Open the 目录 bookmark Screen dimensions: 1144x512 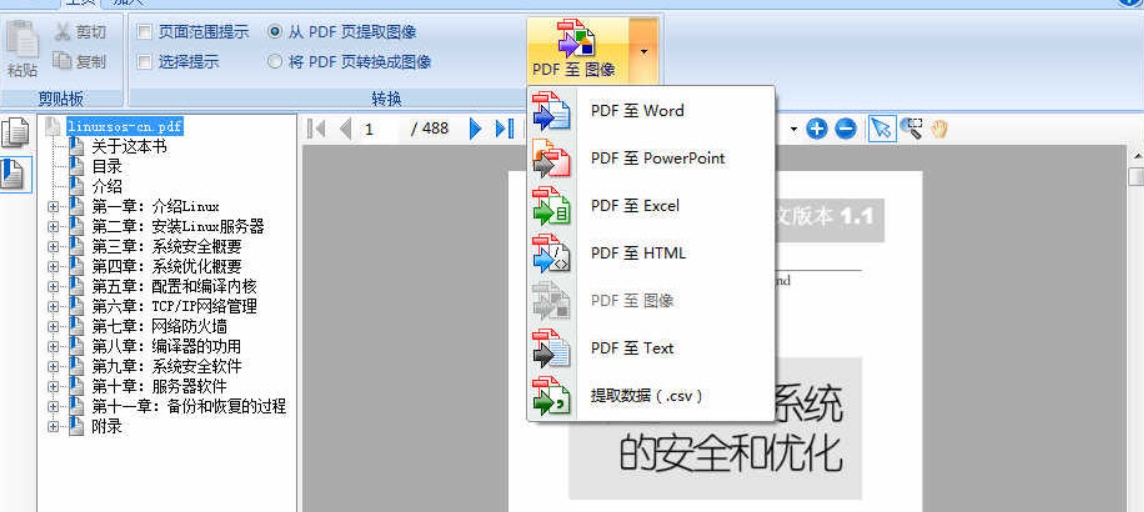(x=107, y=167)
